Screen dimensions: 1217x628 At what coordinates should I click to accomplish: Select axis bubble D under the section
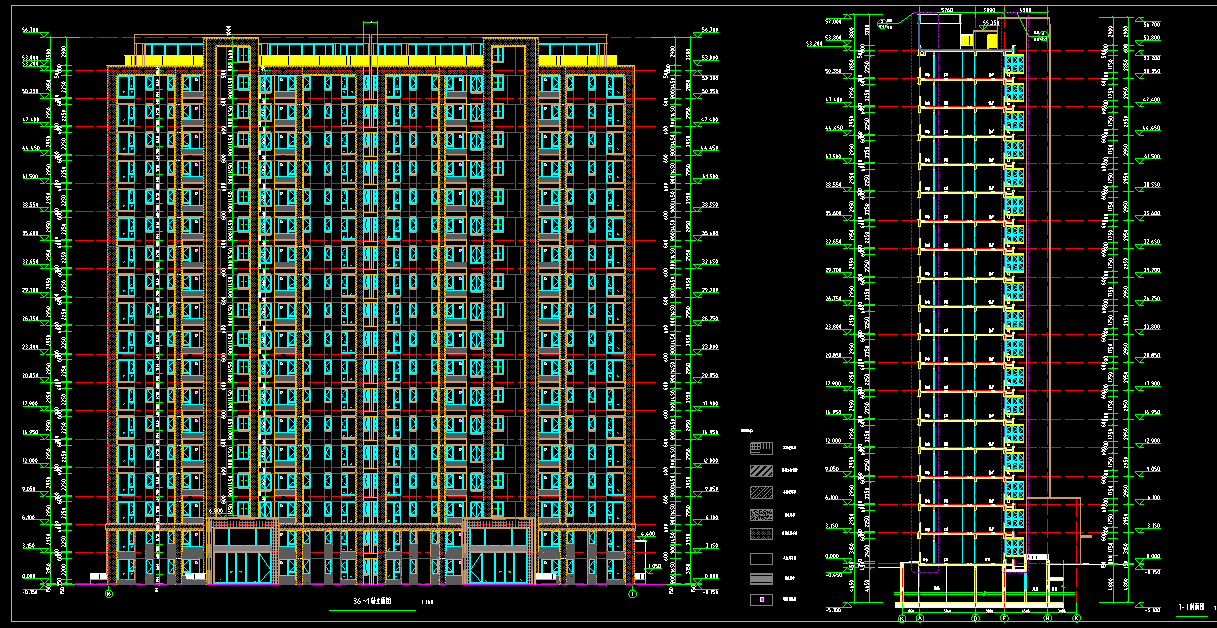(974, 619)
